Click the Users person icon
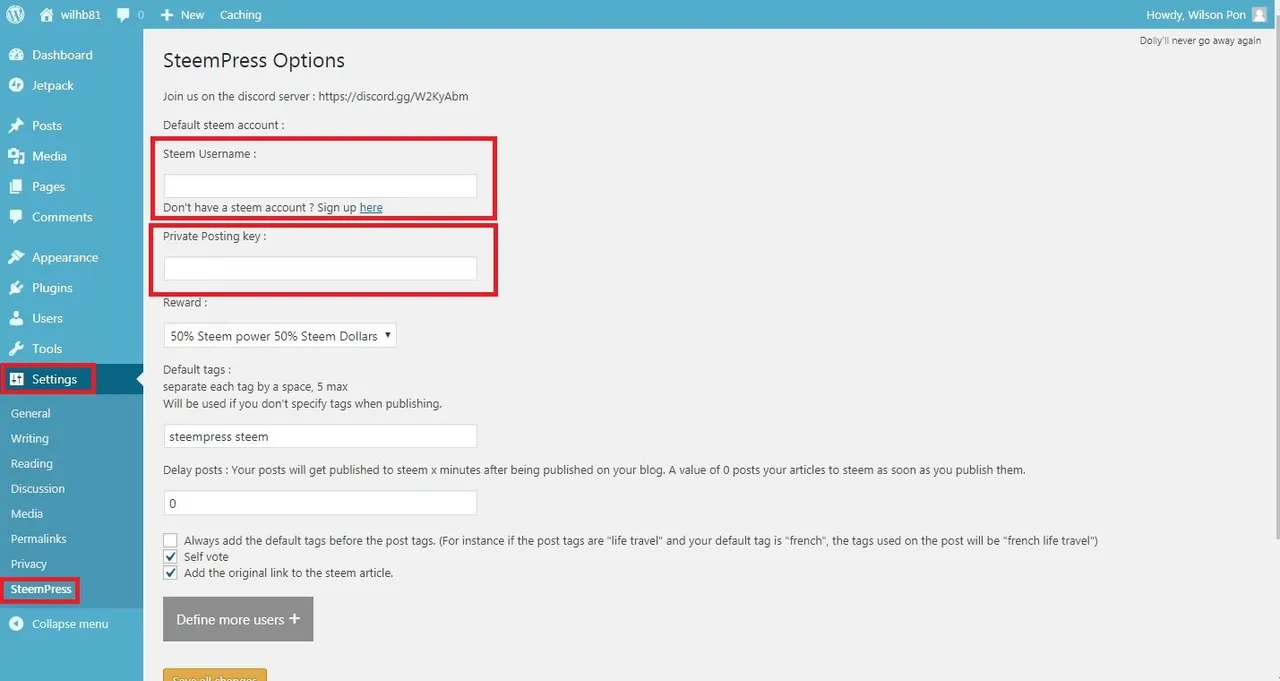The width and height of the screenshot is (1280, 681). click(16, 318)
